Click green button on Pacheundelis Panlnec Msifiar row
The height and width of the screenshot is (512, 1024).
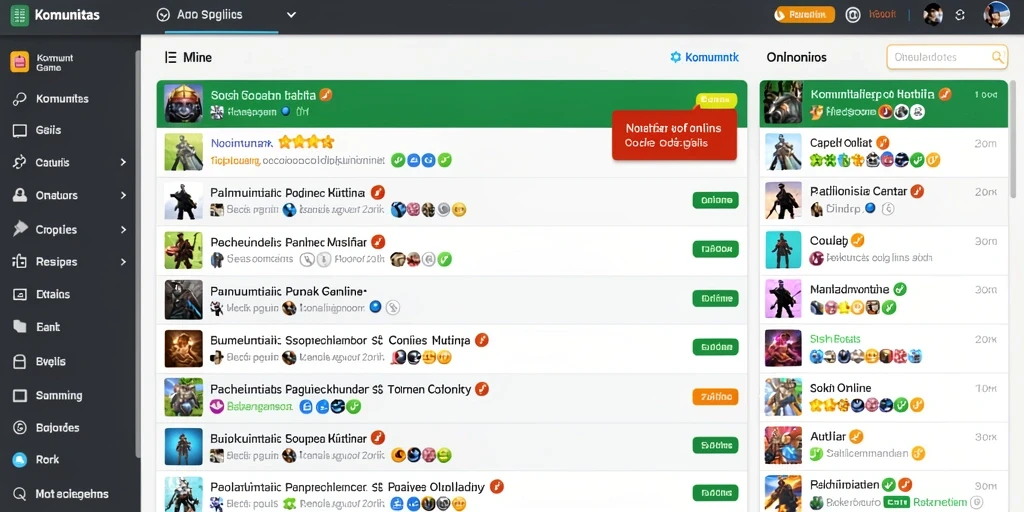(x=715, y=249)
